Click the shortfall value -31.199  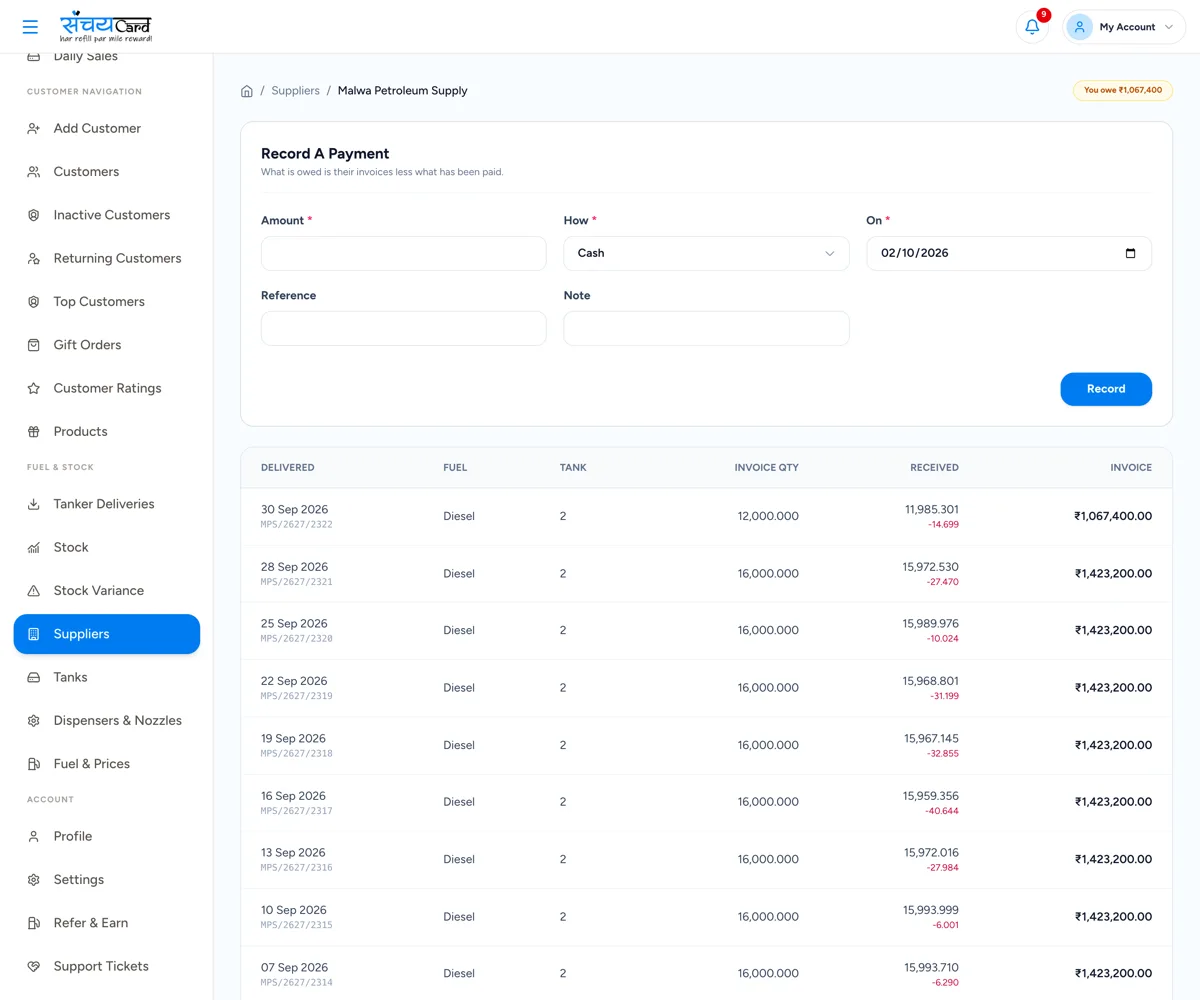coord(943,696)
